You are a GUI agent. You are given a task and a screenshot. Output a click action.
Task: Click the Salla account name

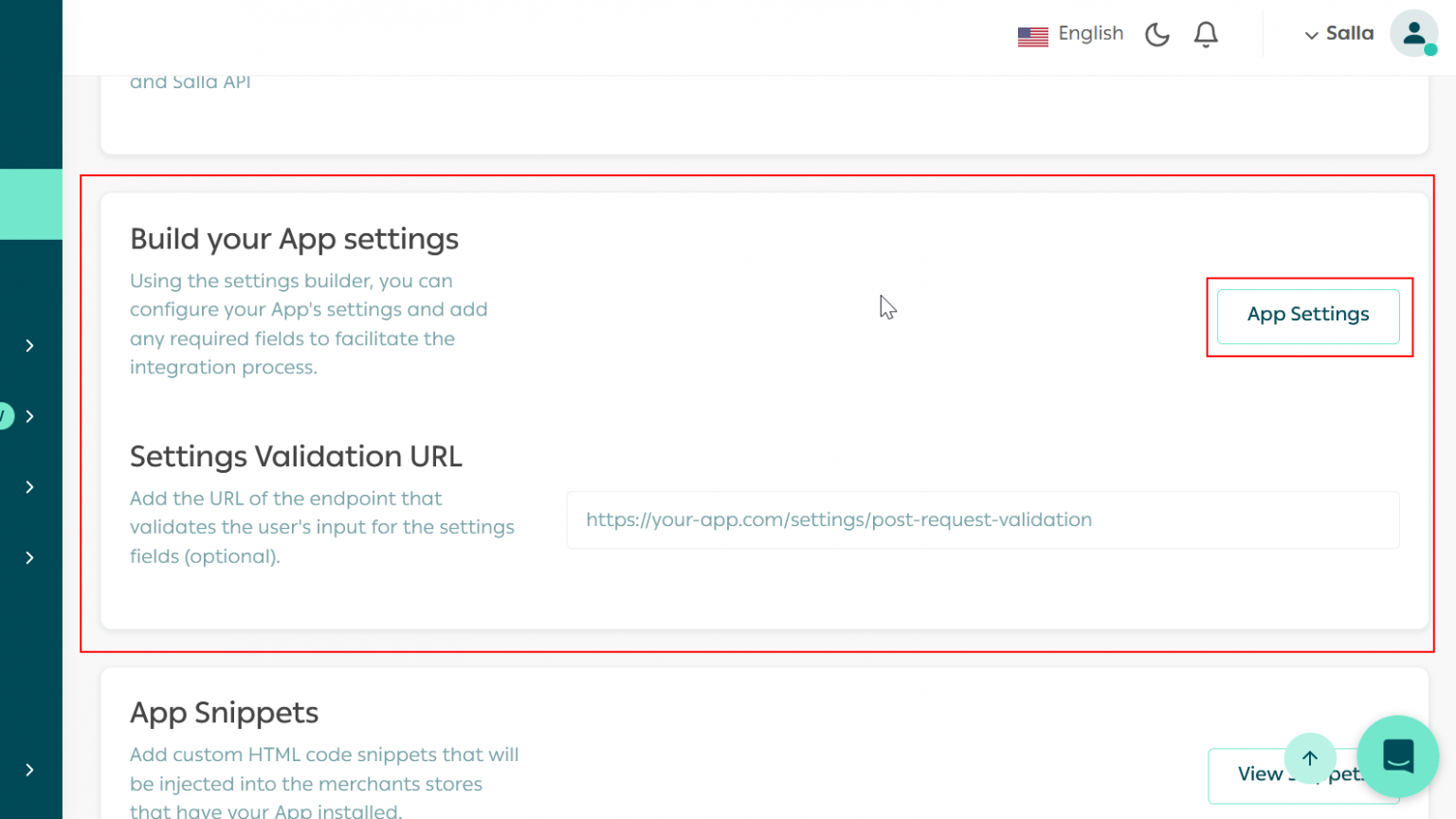pos(1350,33)
